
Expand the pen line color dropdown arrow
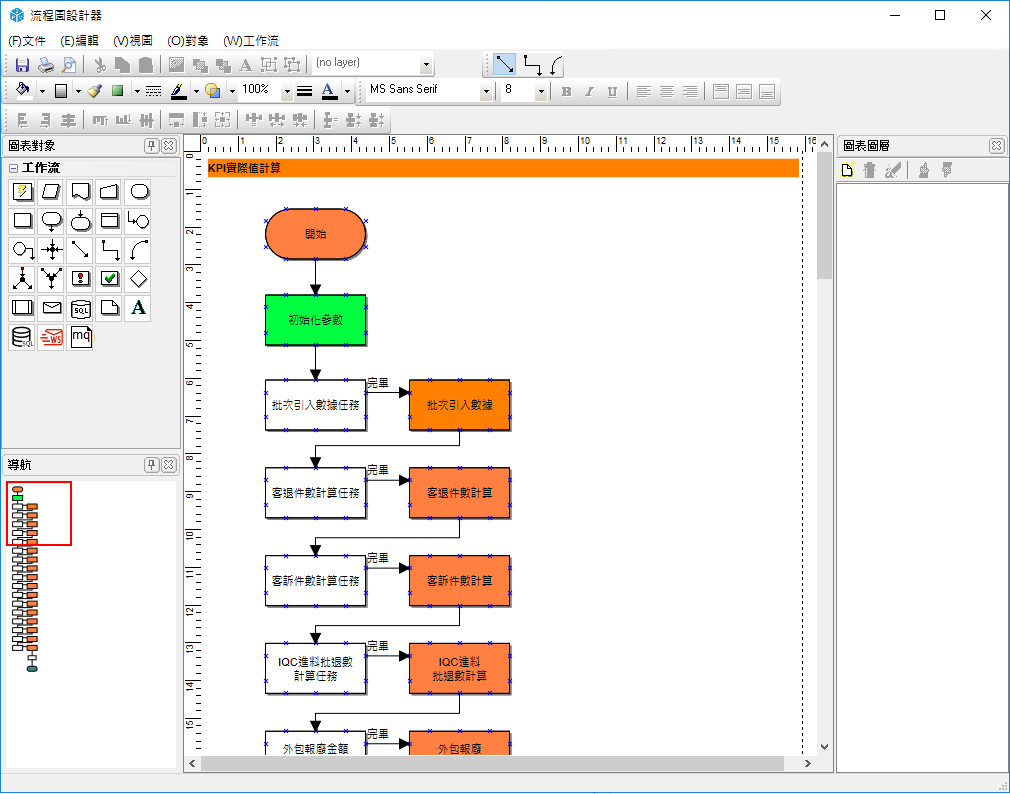click(x=196, y=91)
